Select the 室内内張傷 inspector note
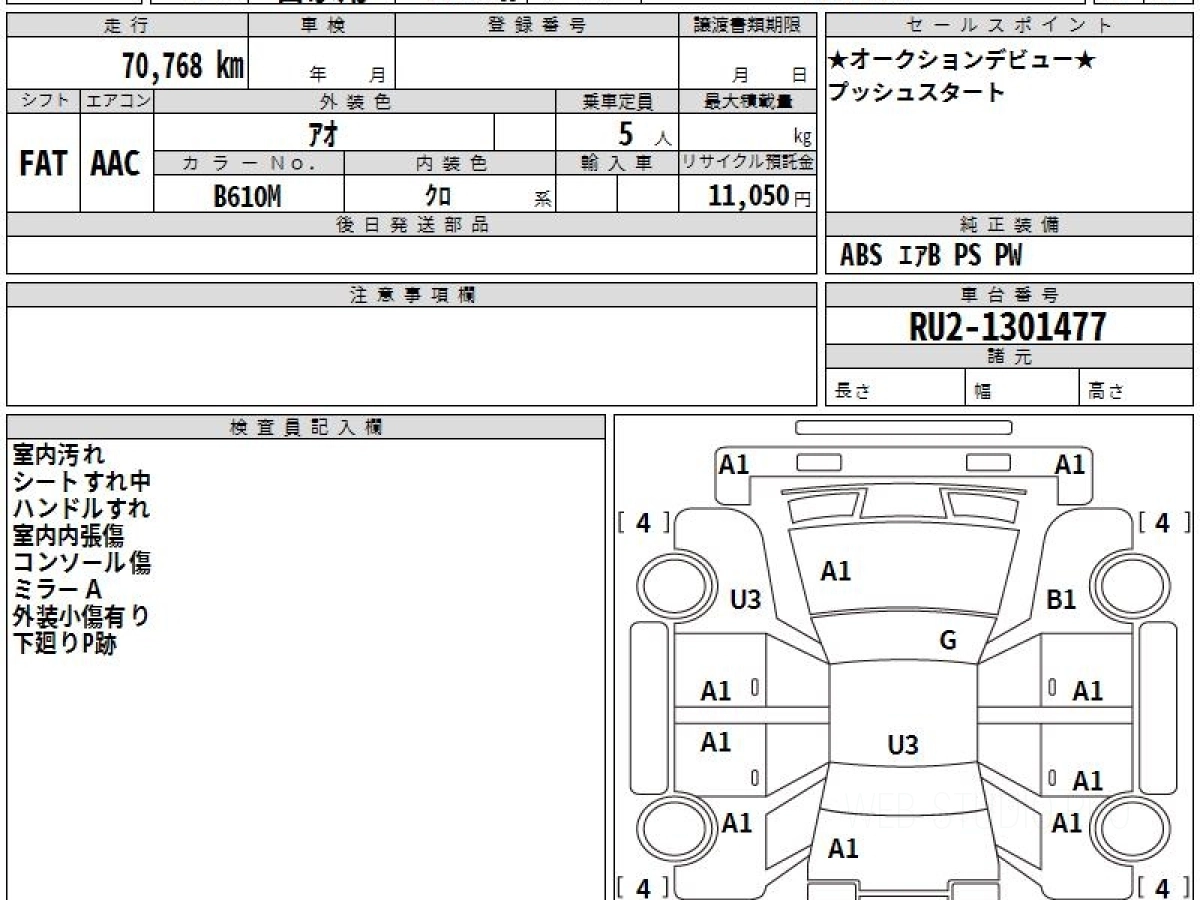 click(68, 536)
